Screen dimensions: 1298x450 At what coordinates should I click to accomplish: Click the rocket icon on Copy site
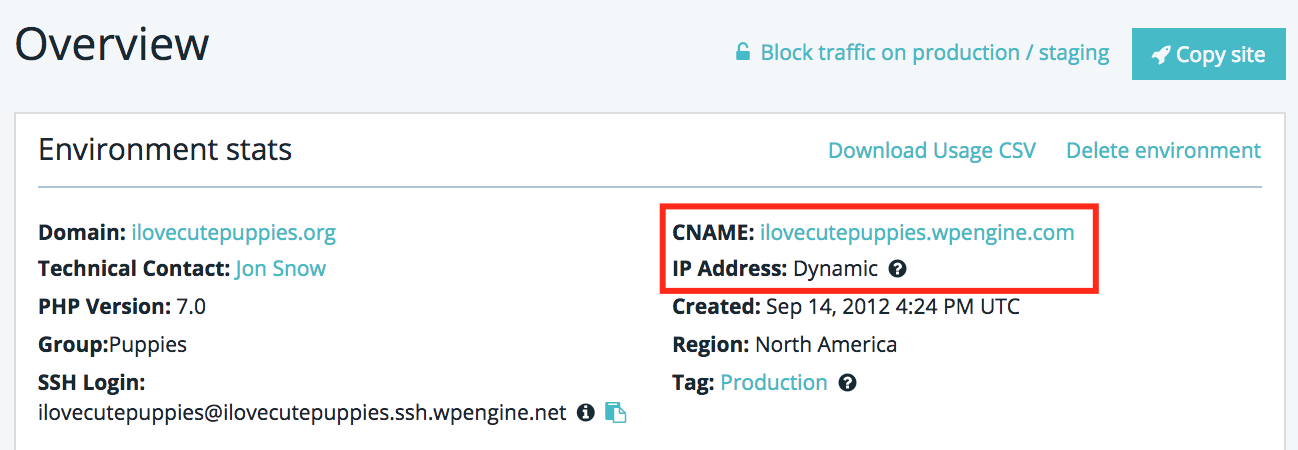1160,55
